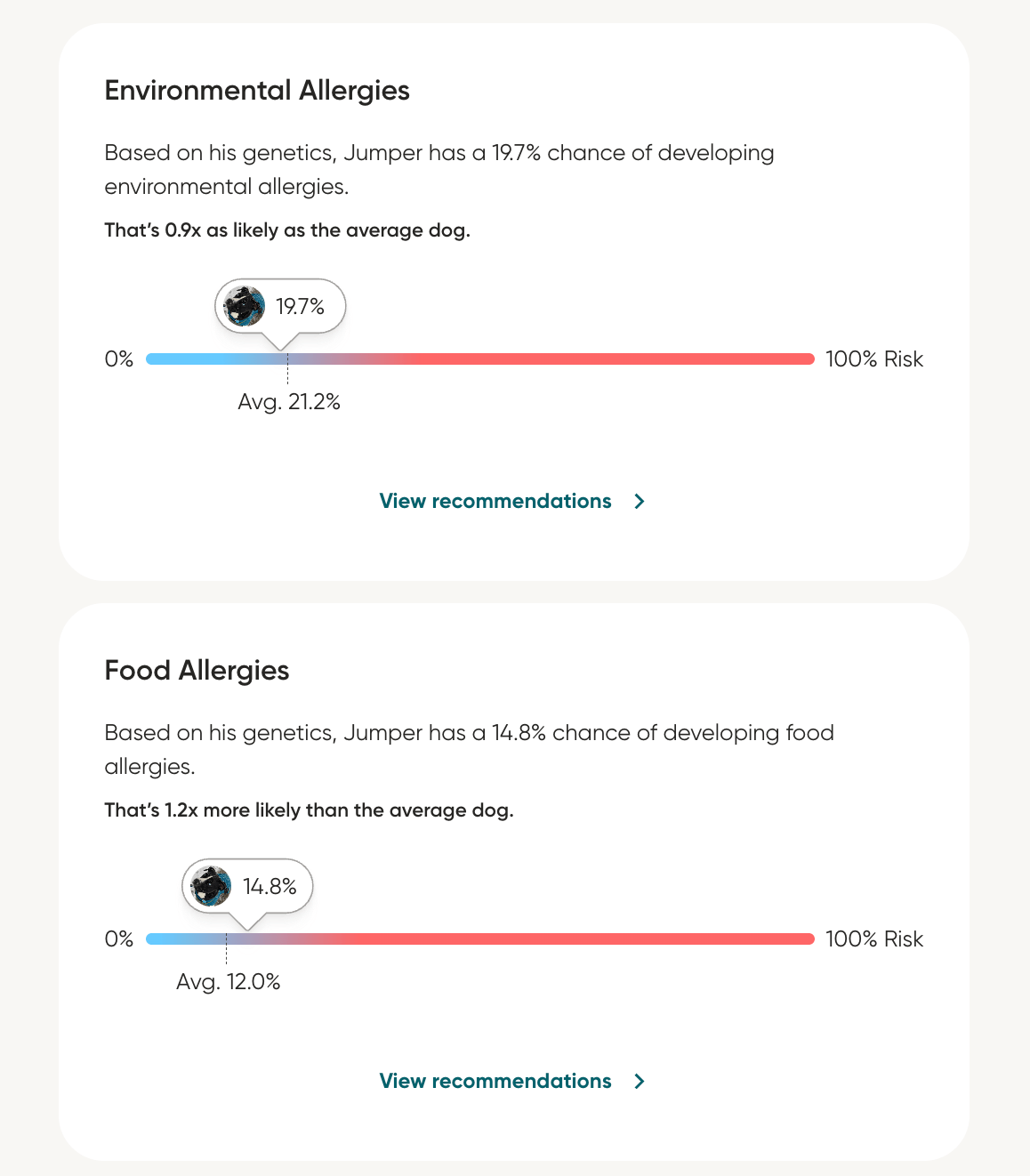
Task: Click the 1.2x more likely comparison text
Action: pos(307,810)
